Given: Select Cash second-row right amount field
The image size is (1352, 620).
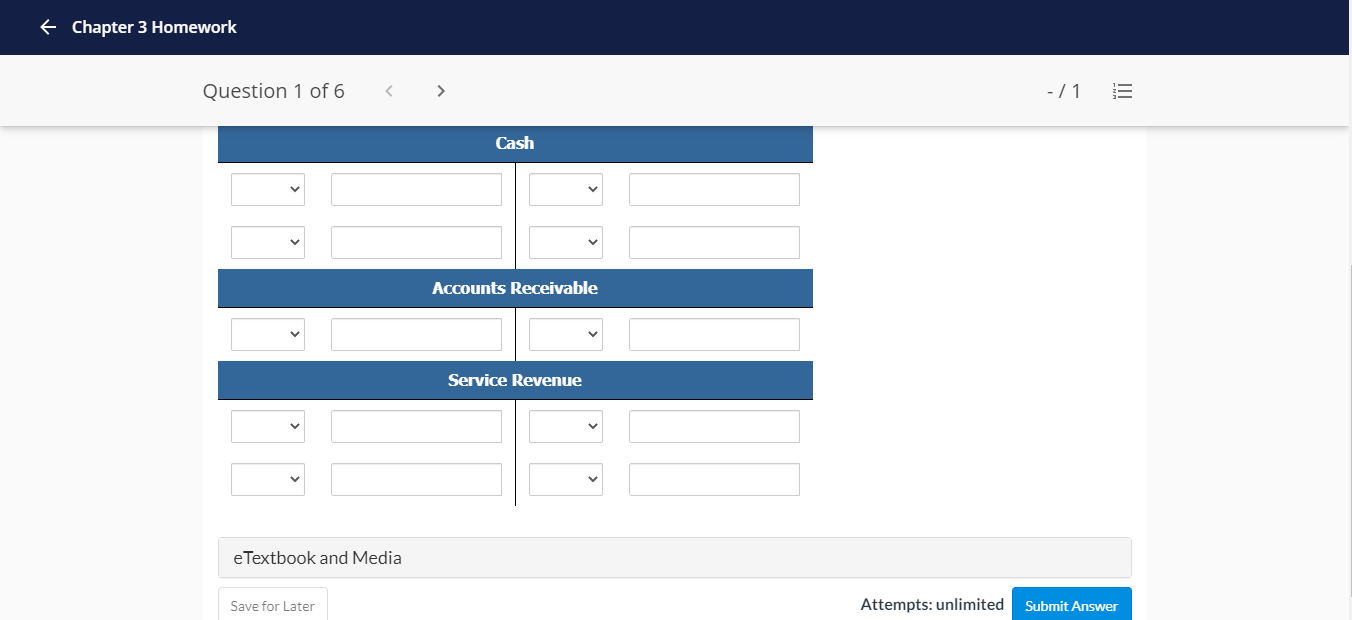Looking at the screenshot, I should [714, 243].
